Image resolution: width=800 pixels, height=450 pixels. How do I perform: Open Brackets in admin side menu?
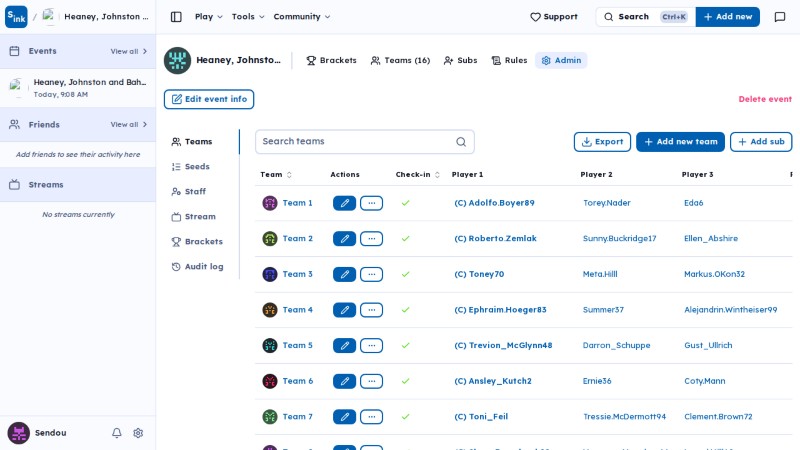tap(197, 242)
